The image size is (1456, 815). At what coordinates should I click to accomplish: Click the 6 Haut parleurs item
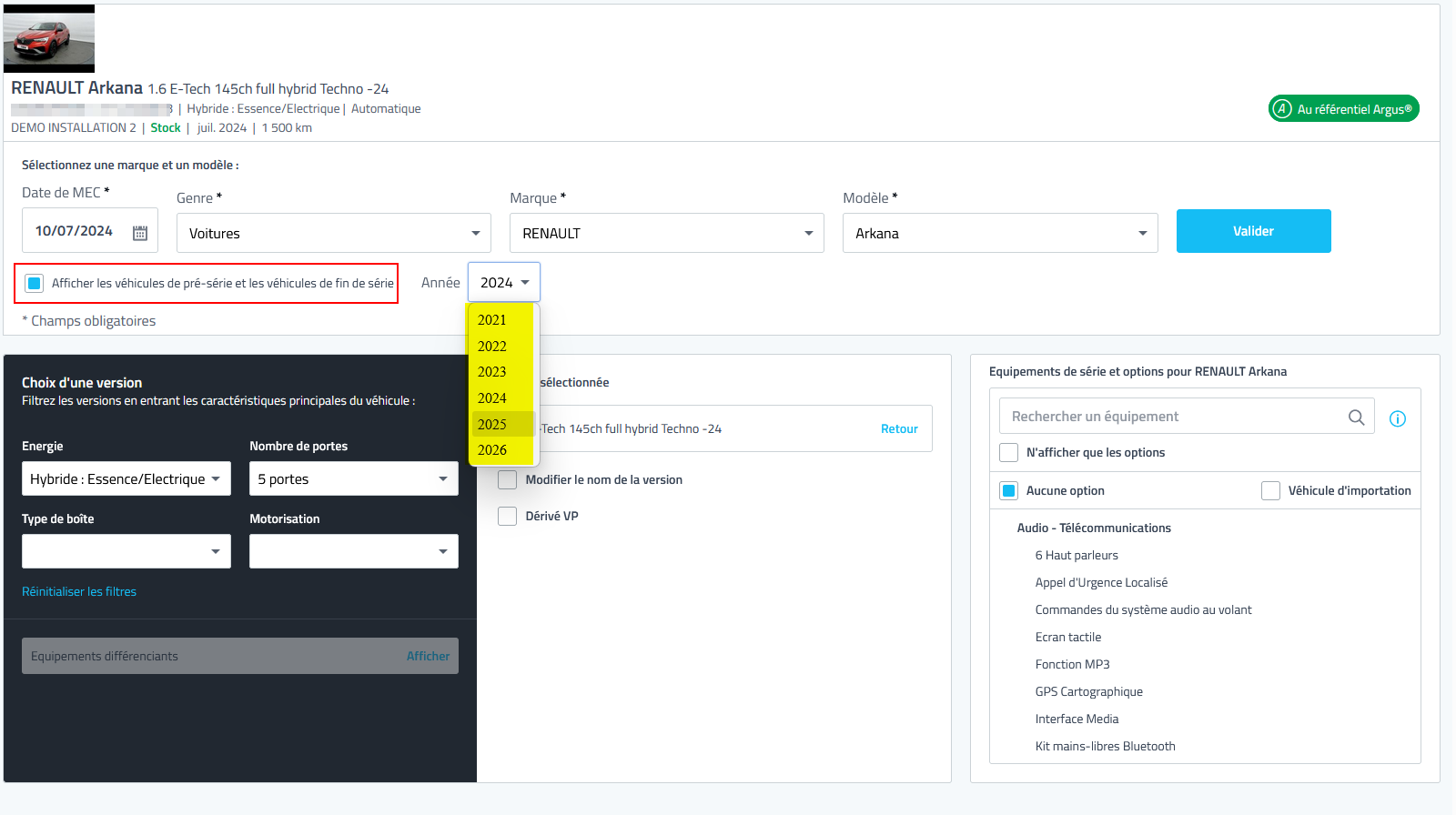(1077, 555)
